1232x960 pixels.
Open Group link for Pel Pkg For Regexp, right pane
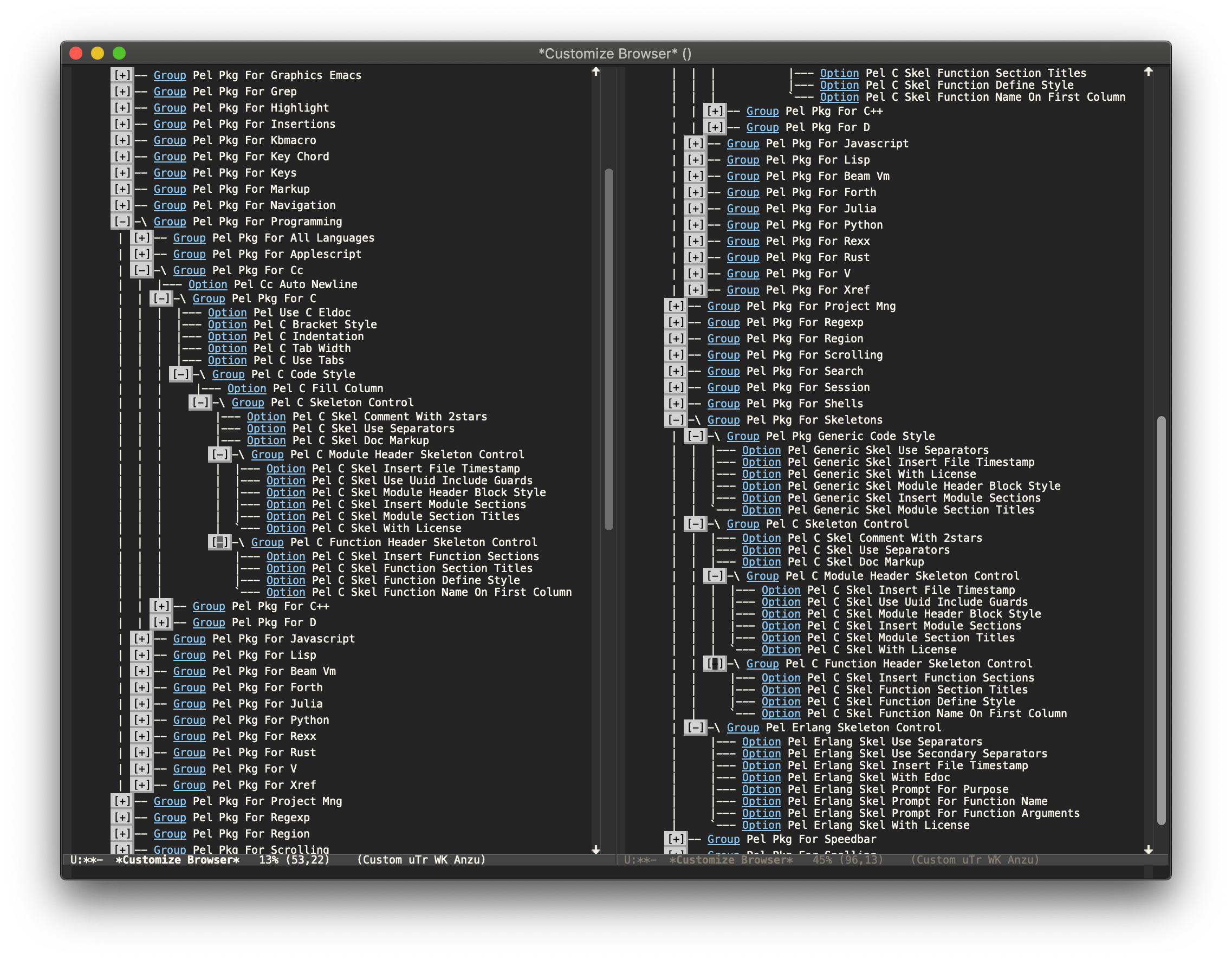click(x=723, y=322)
